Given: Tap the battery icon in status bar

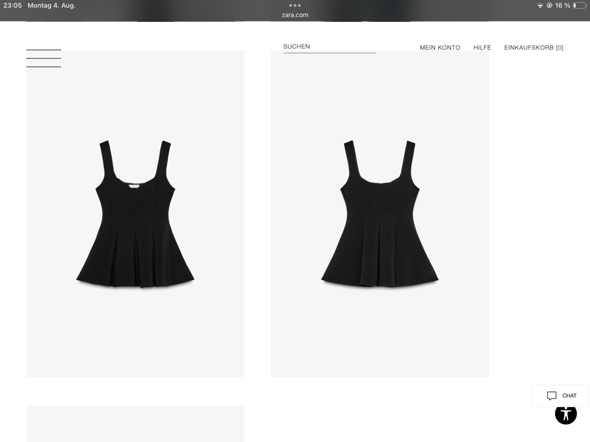Looking at the screenshot, I should tap(580, 6).
